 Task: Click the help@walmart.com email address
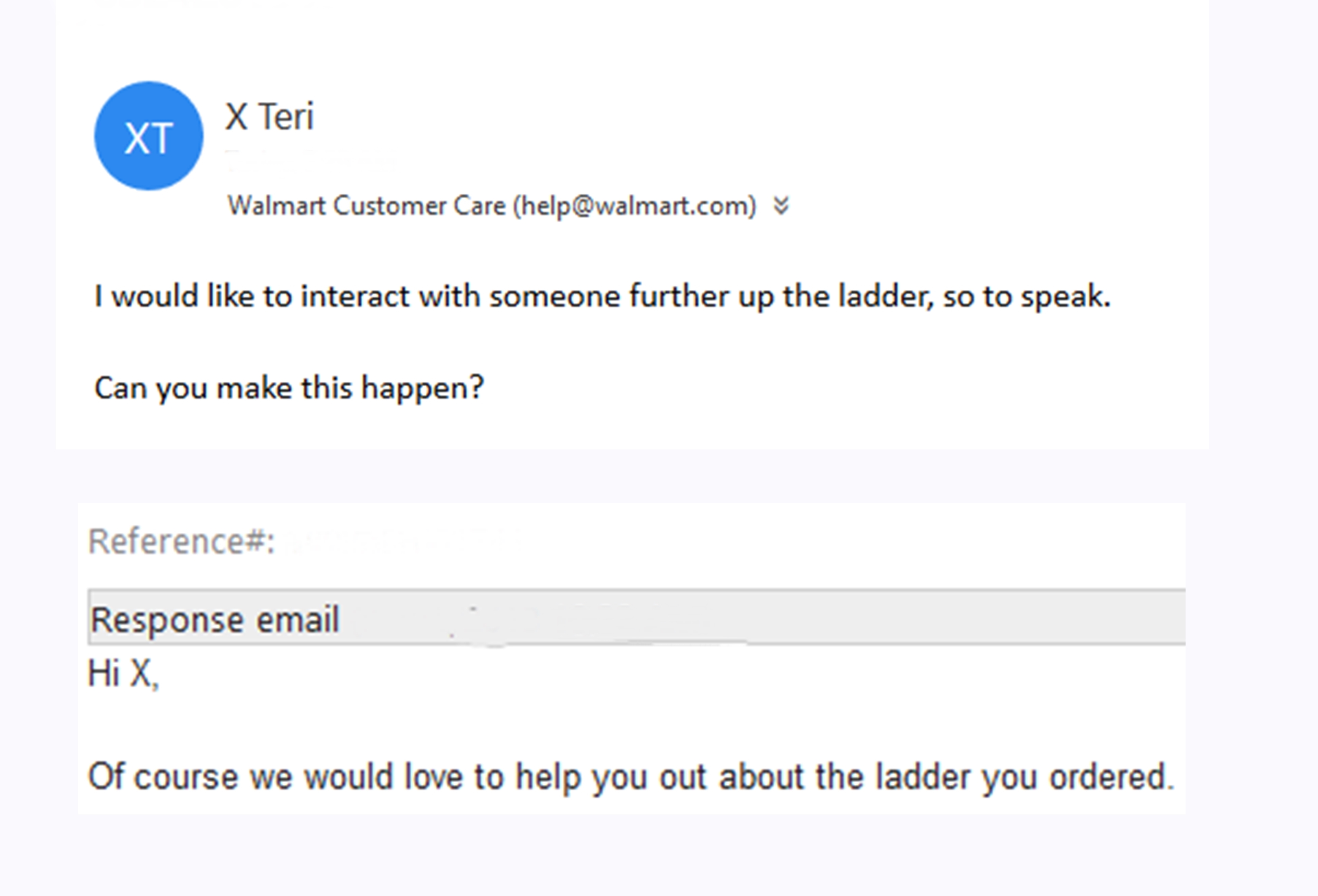click(x=634, y=206)
